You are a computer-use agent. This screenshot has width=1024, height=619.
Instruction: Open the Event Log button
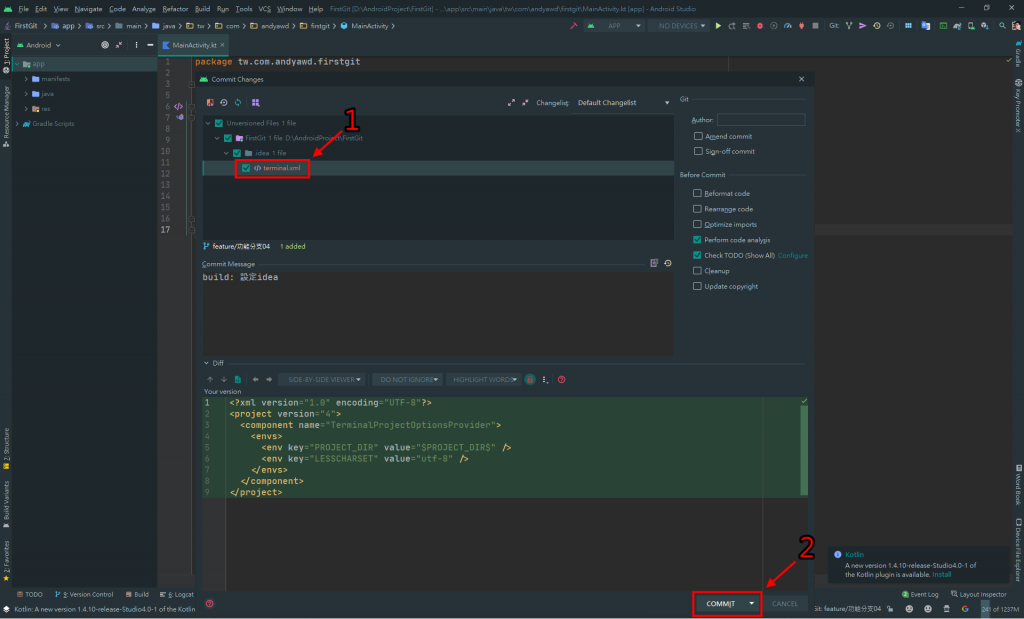coord(920,594)
